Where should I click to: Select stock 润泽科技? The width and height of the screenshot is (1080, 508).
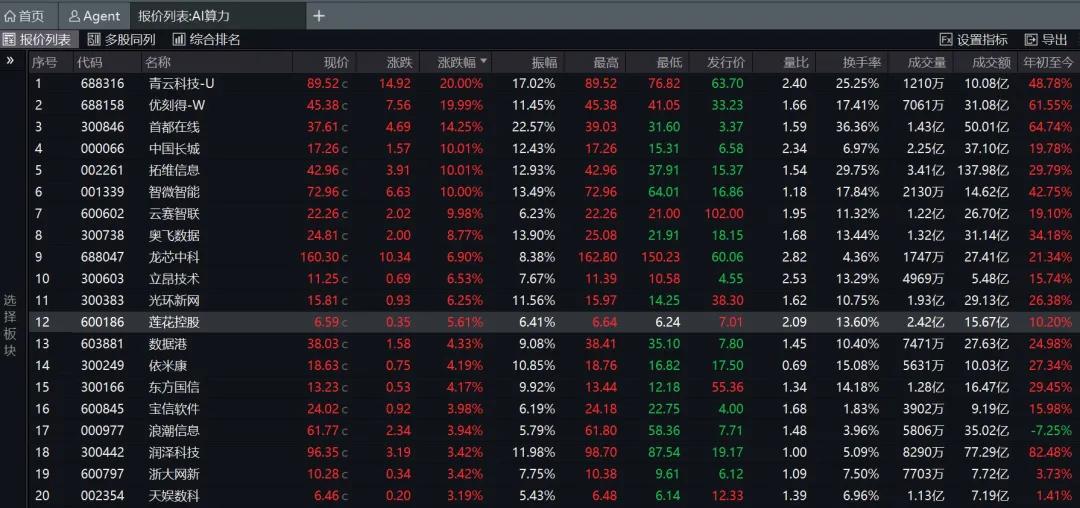point(174,452)
